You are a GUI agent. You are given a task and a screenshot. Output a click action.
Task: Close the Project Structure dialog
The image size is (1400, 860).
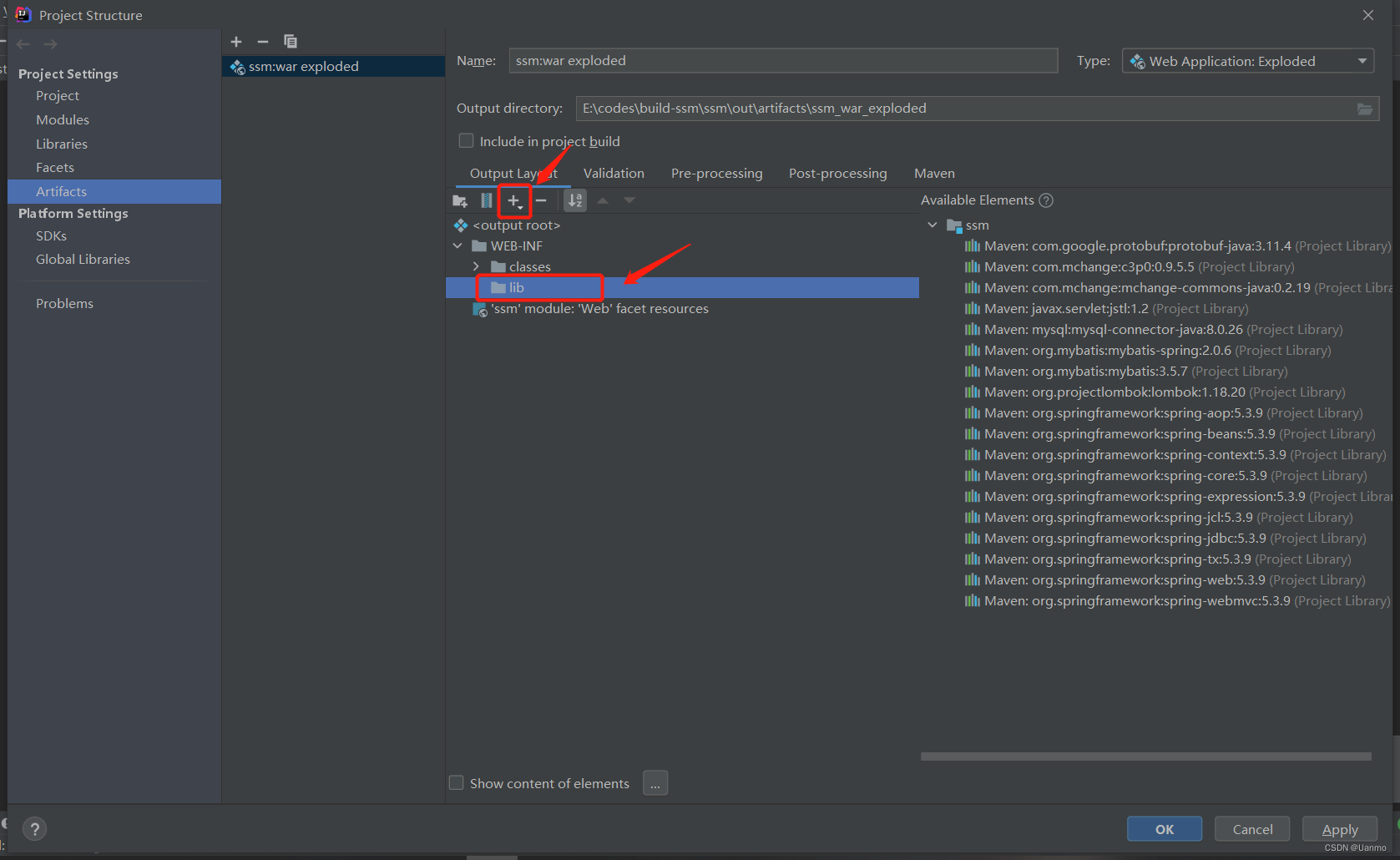(1368, 15)
